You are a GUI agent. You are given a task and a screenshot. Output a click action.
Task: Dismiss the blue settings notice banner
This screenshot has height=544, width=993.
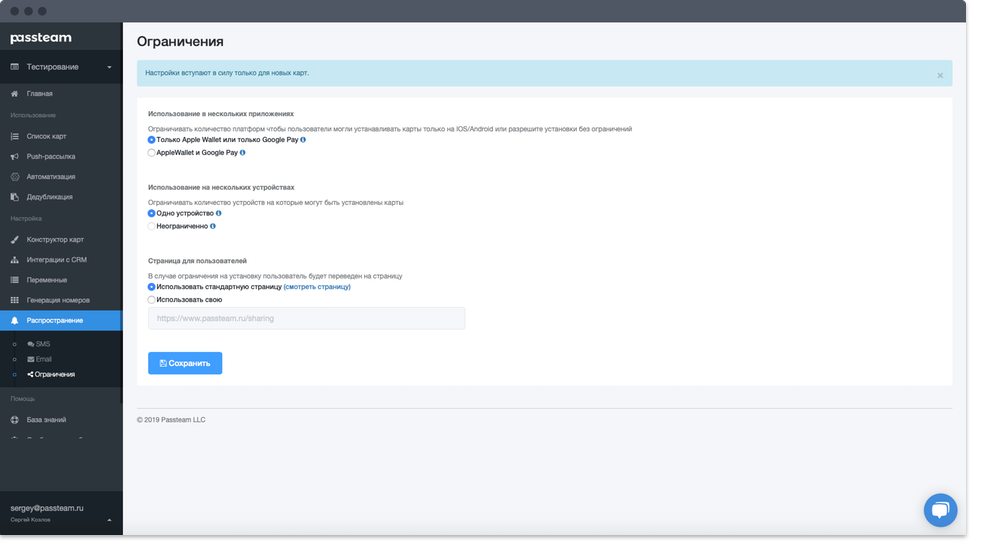pos(940,75)
